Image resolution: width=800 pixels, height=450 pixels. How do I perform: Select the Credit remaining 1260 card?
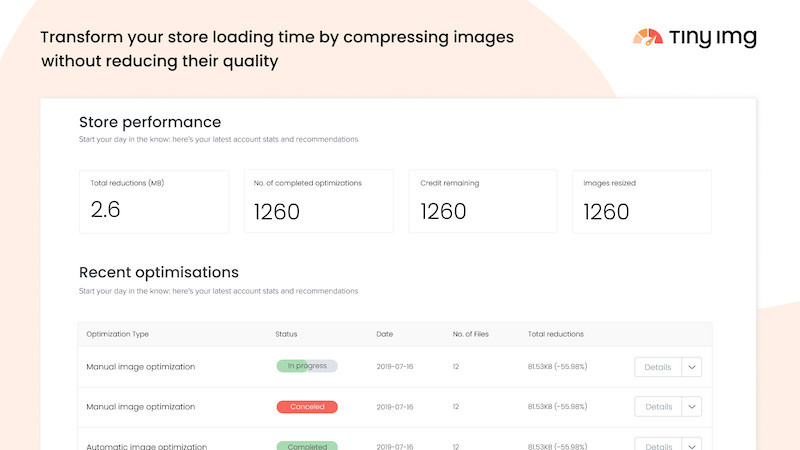point(483,202)
